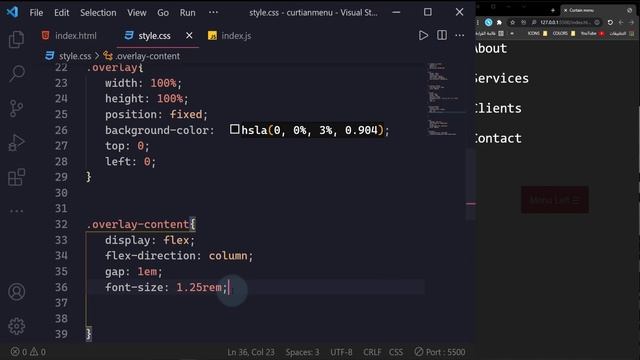The width and height of the screenshot is (640, 360).
Task: Open the Search view in the activity bar
Action: pos(17,74)
